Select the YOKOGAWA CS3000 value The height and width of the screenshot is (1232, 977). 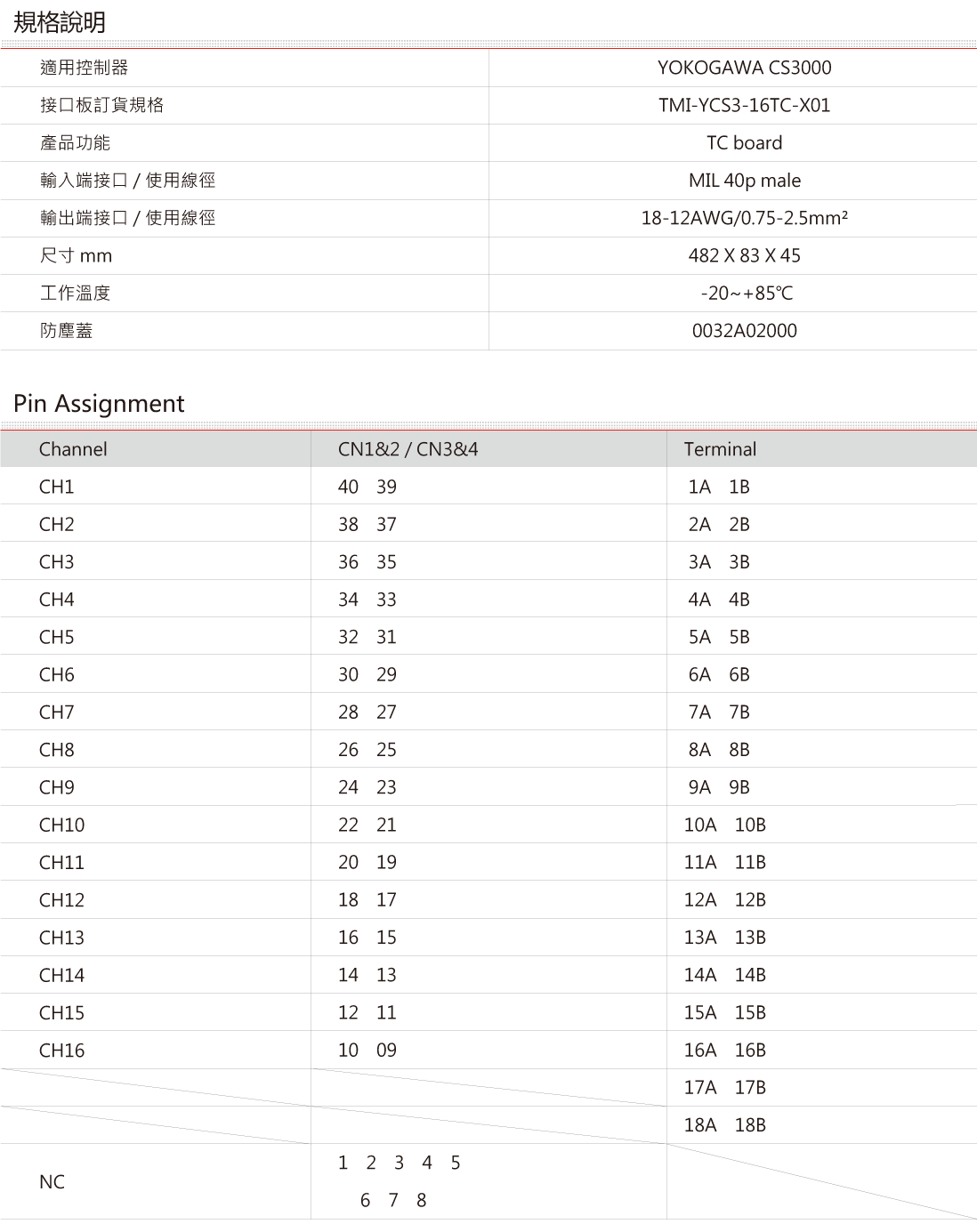click(x=744, y=68)
